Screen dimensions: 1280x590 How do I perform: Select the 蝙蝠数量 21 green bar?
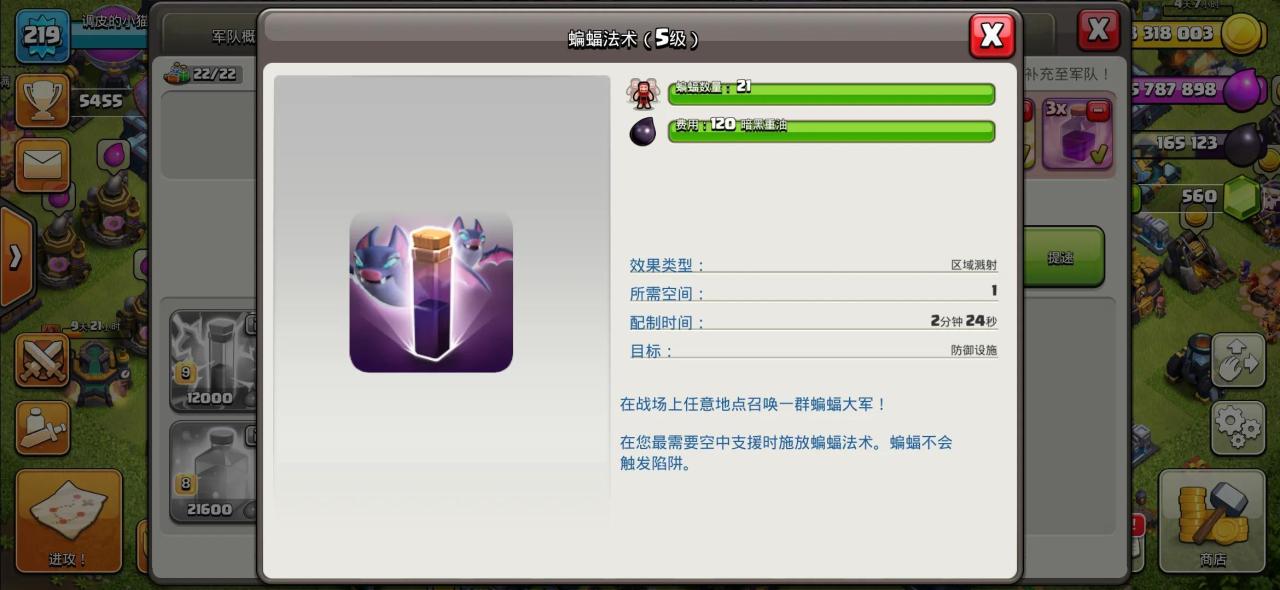[x=831, y=94]
